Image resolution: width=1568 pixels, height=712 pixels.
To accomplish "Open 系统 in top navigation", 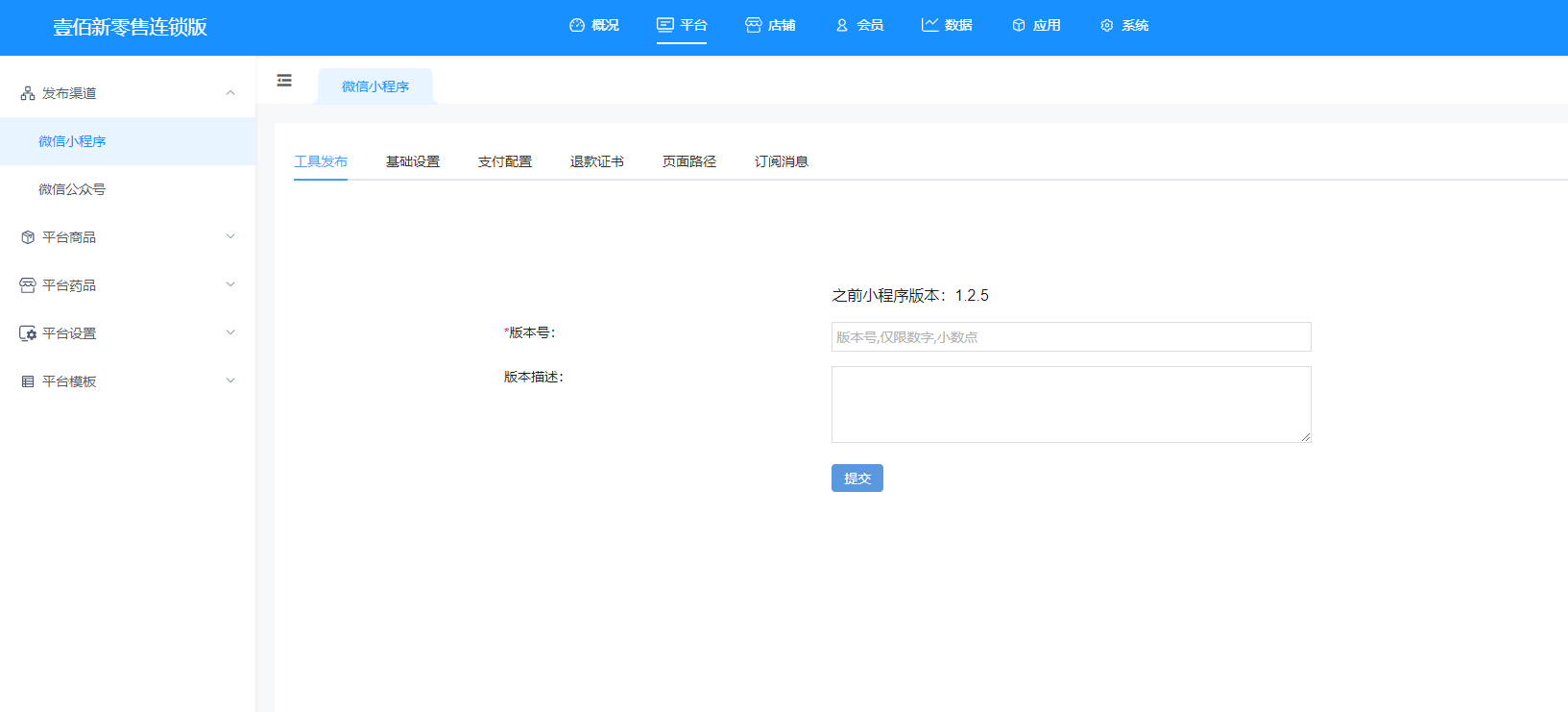I will tap(1124, 25).
